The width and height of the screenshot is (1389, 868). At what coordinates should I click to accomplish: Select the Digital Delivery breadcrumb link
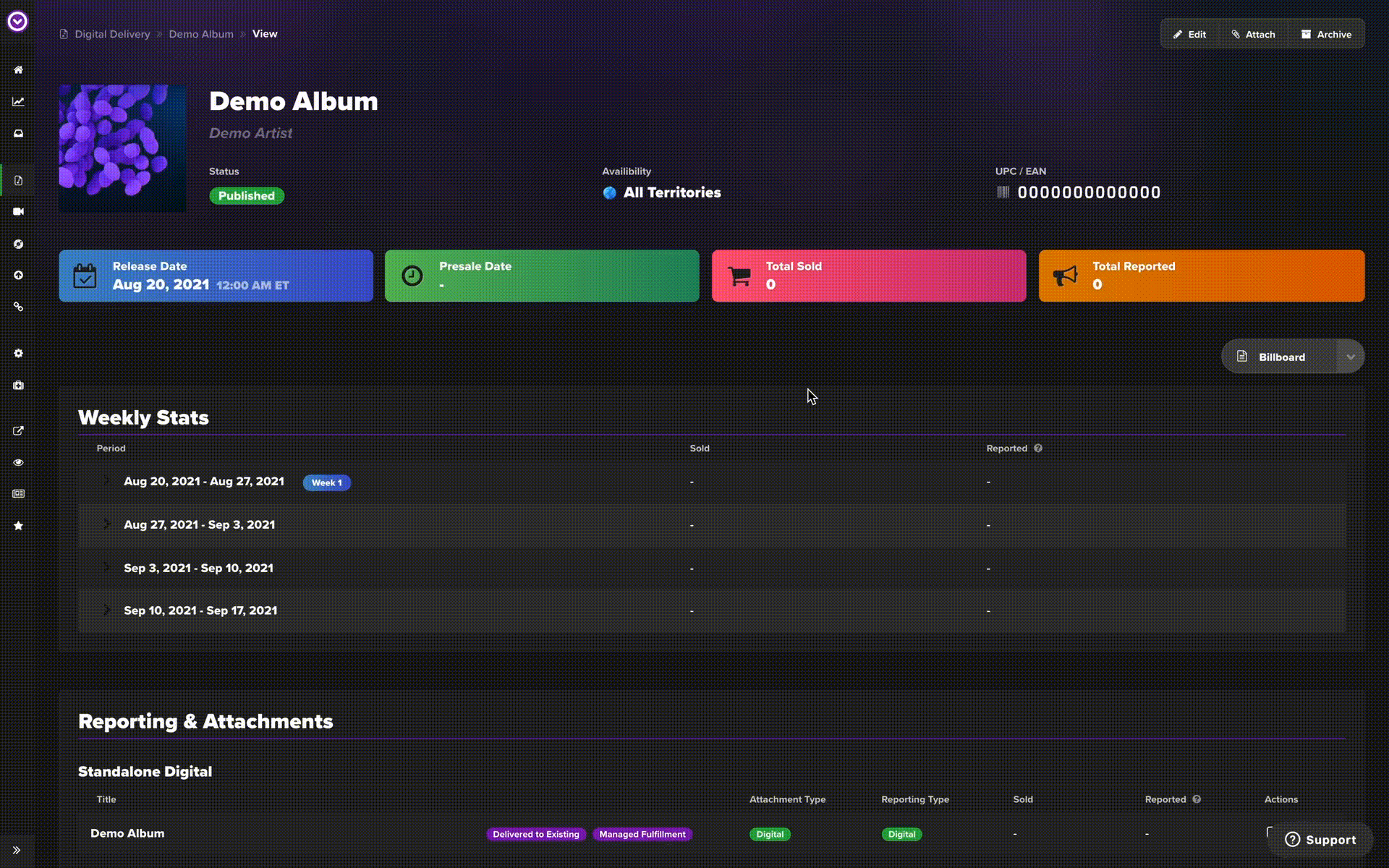[x=112, y=35]
